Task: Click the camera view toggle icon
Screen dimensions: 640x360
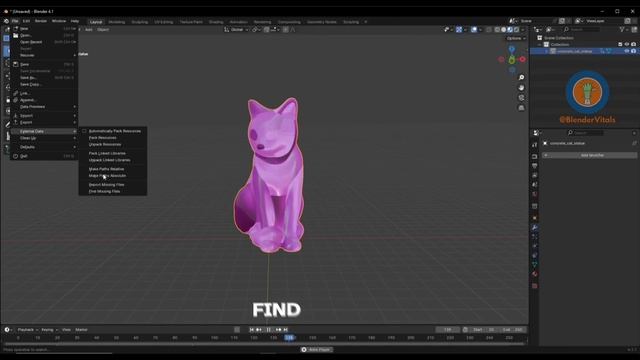Action: (521, 98)
